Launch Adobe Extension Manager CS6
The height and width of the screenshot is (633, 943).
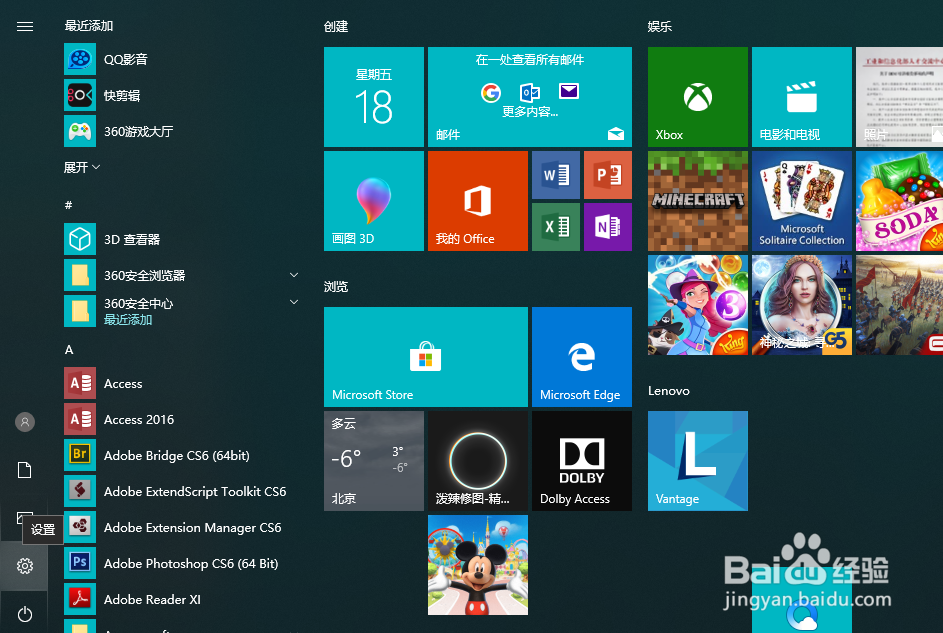[x=180, y=528]
